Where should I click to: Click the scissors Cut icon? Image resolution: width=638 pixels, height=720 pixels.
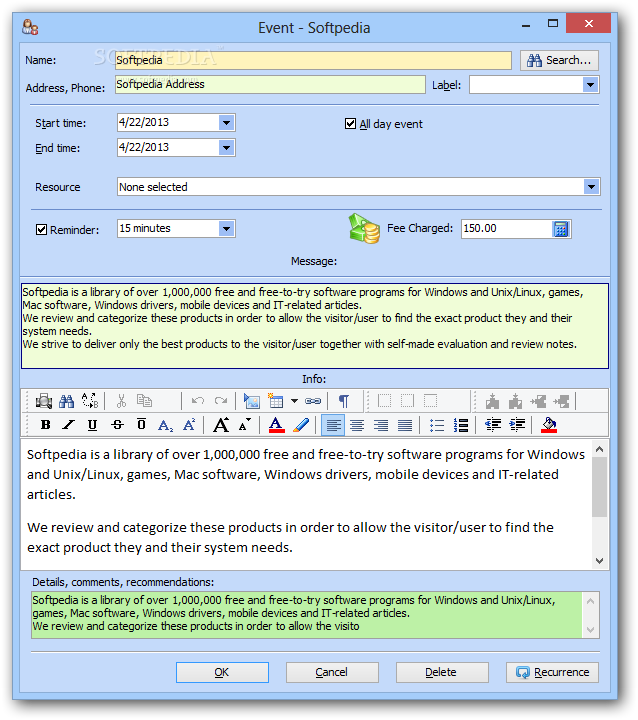click(121, 401)
